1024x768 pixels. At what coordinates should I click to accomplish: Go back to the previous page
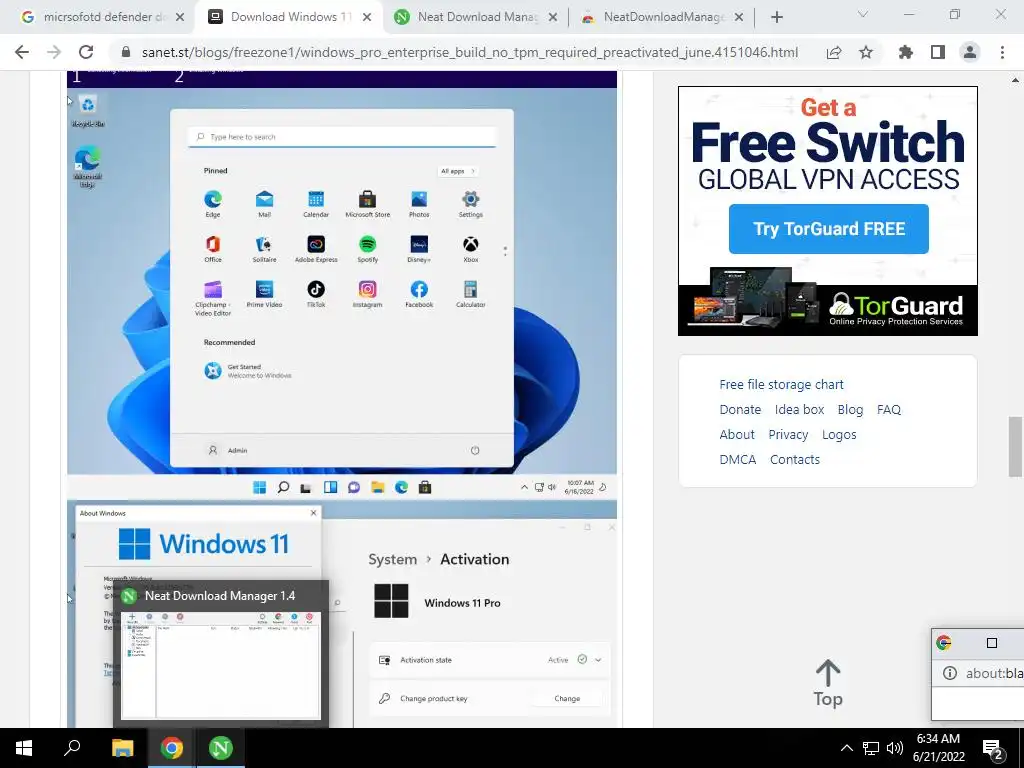tap(22, 52)
